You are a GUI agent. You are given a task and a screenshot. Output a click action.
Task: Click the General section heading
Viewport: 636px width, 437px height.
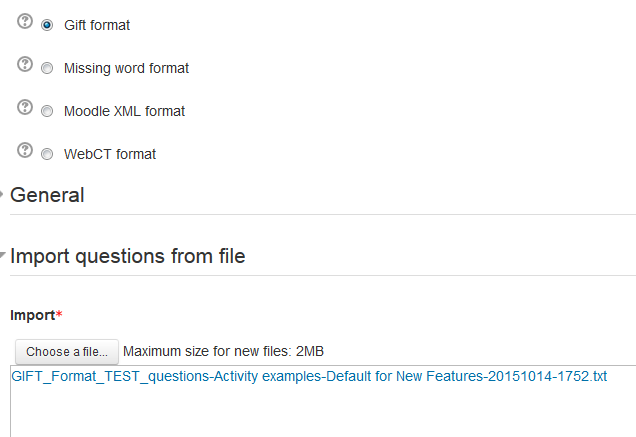47,195
